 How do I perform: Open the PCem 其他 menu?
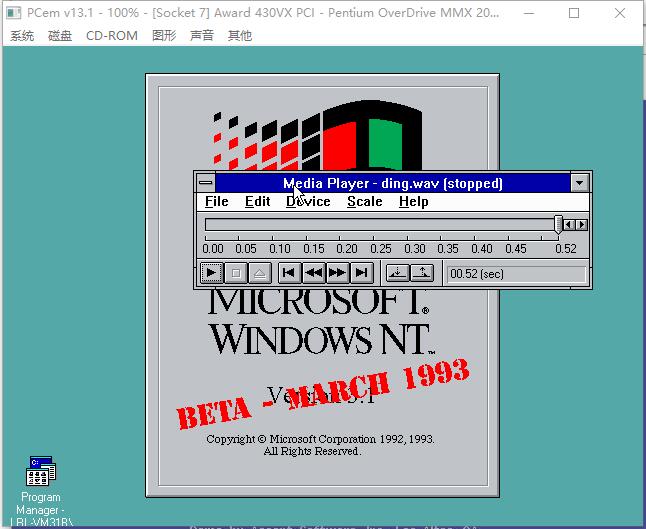pos(240,36)
